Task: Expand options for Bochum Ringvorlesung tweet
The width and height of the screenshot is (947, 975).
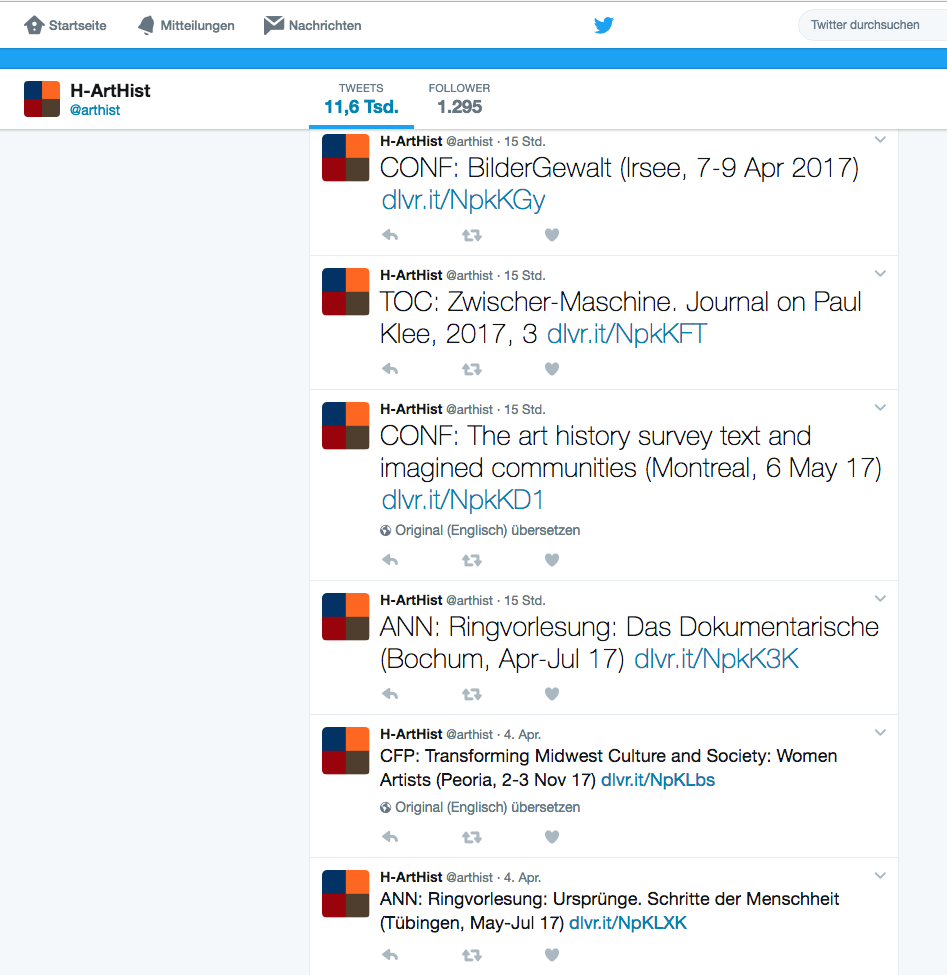Action: 880,599
